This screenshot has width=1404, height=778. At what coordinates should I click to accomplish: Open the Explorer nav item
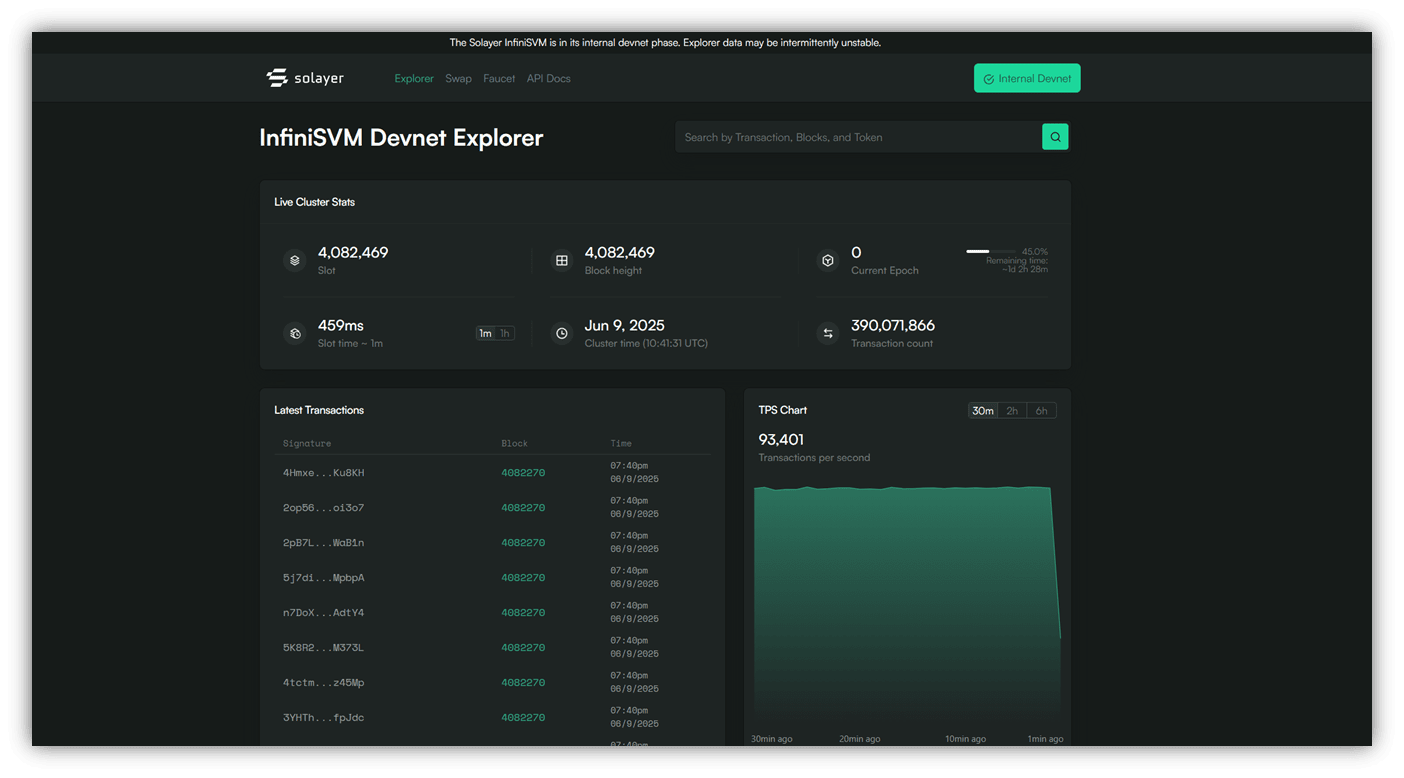[x=414, y=78]
